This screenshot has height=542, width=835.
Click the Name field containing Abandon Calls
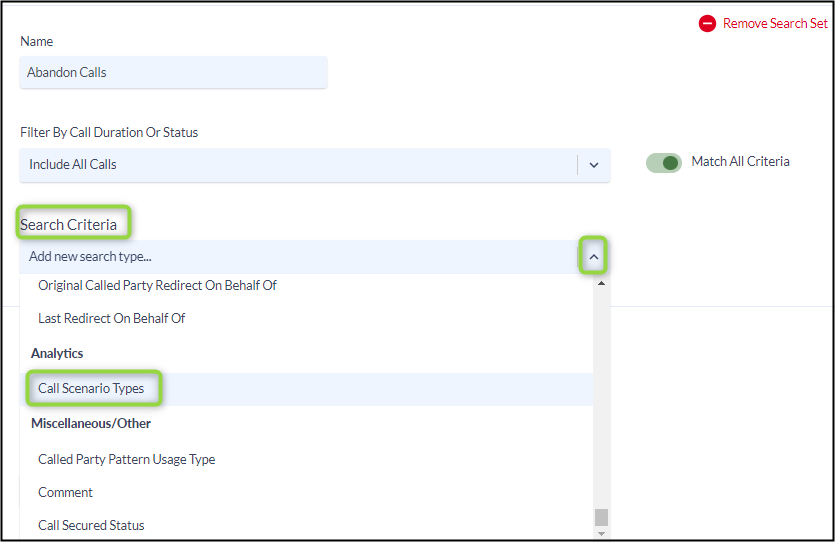tap(174, 72)
